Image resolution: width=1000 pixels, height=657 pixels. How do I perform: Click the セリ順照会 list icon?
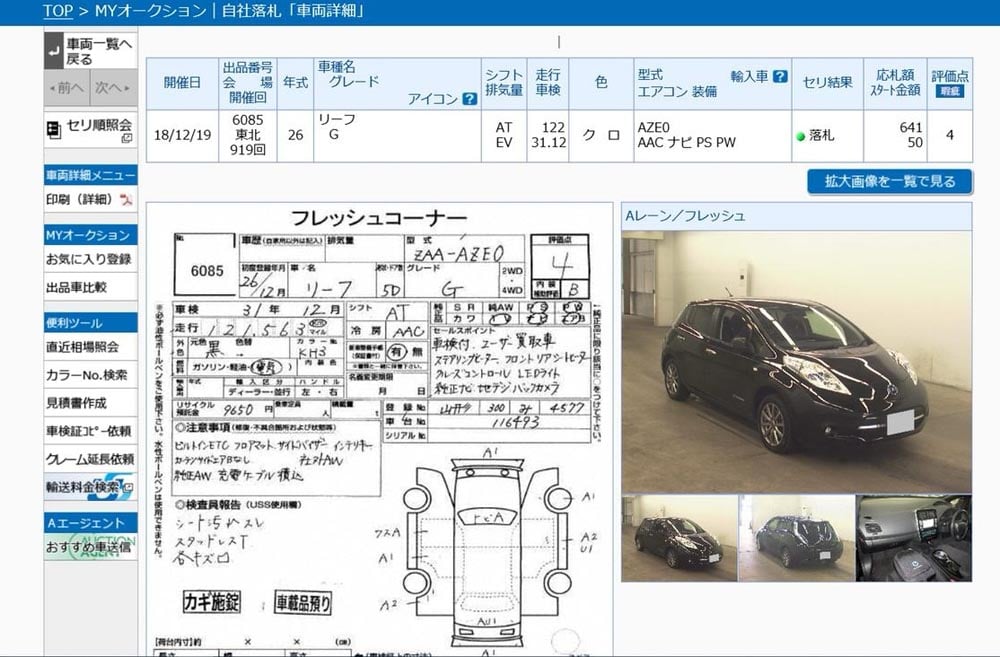(x=54, y=129)
